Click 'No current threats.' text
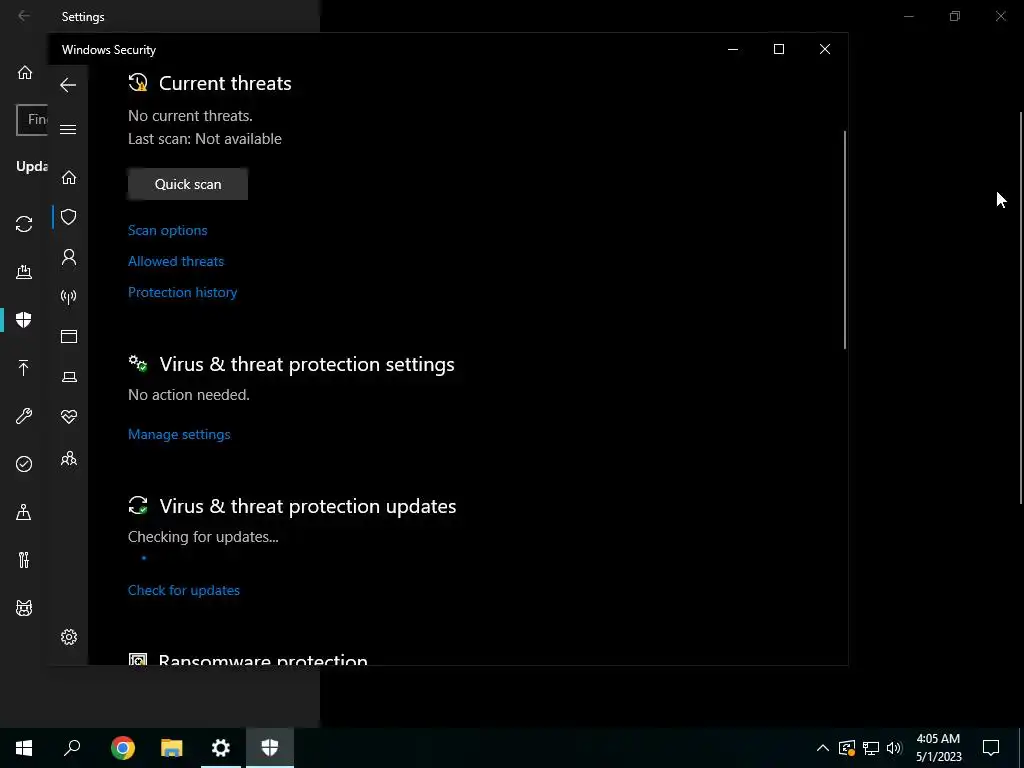This screenshot has width=1024, height=768. point(190,116)
